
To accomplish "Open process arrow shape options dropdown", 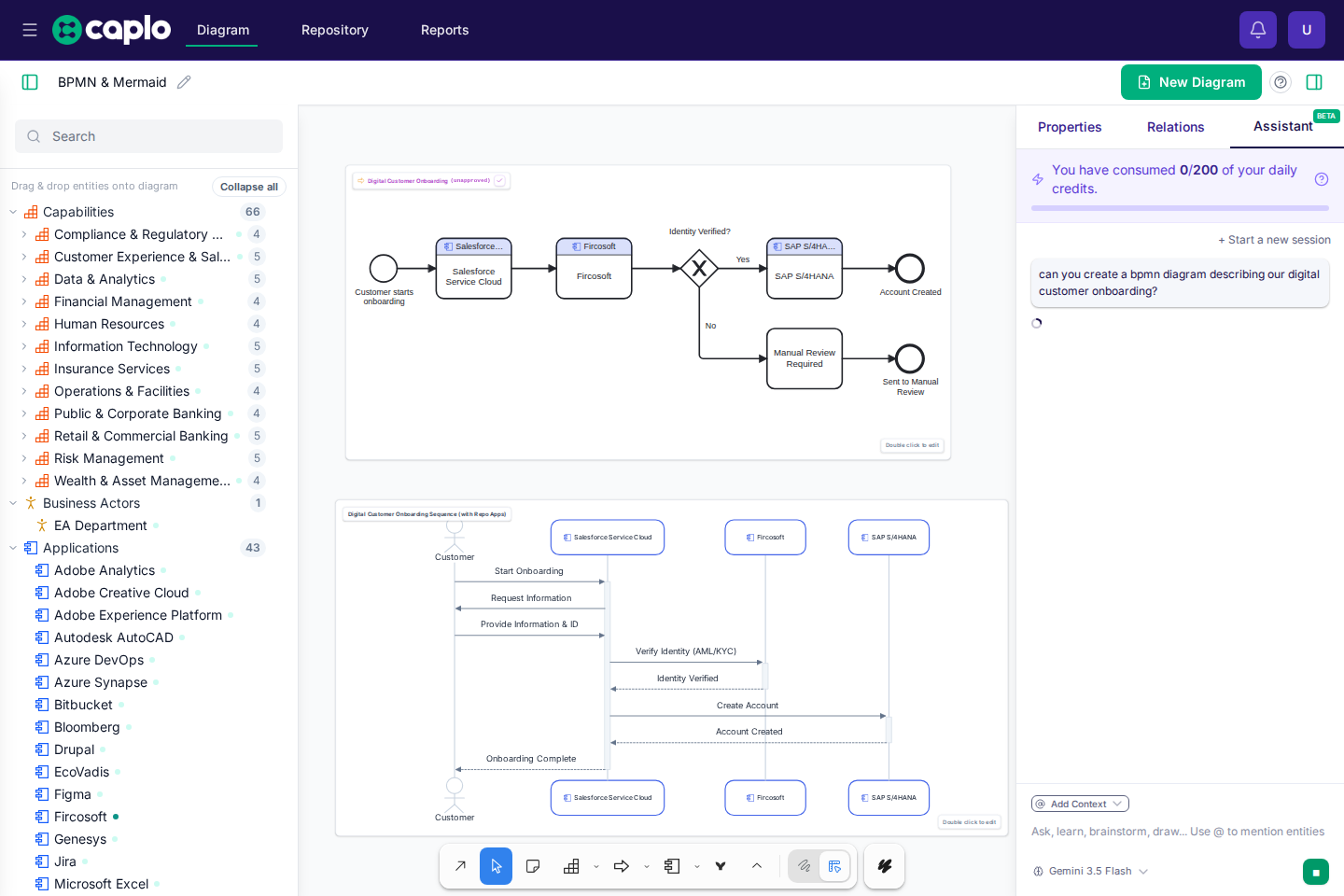I will click(x=647, y=867).
